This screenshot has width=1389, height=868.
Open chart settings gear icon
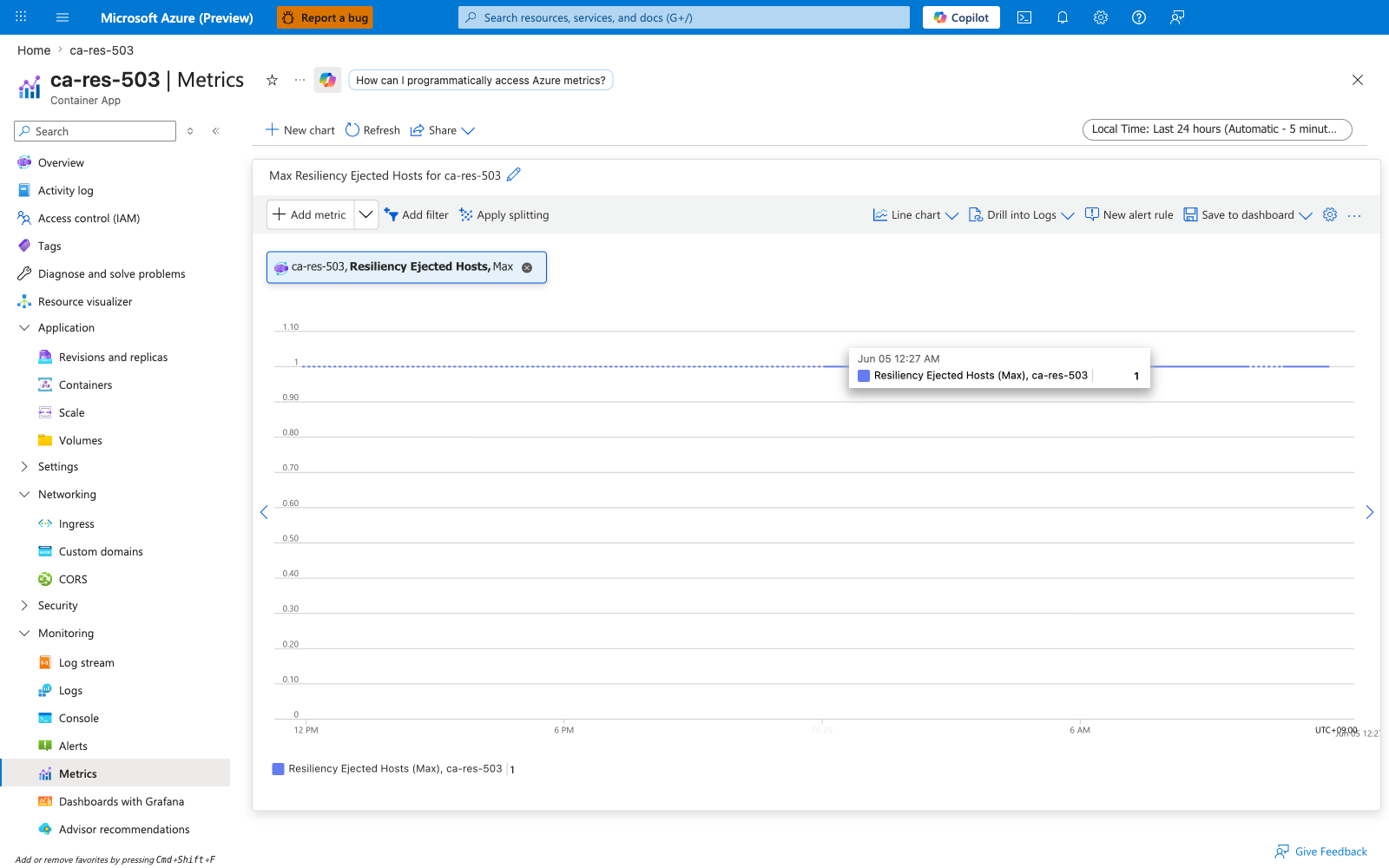pos(1330,214)
